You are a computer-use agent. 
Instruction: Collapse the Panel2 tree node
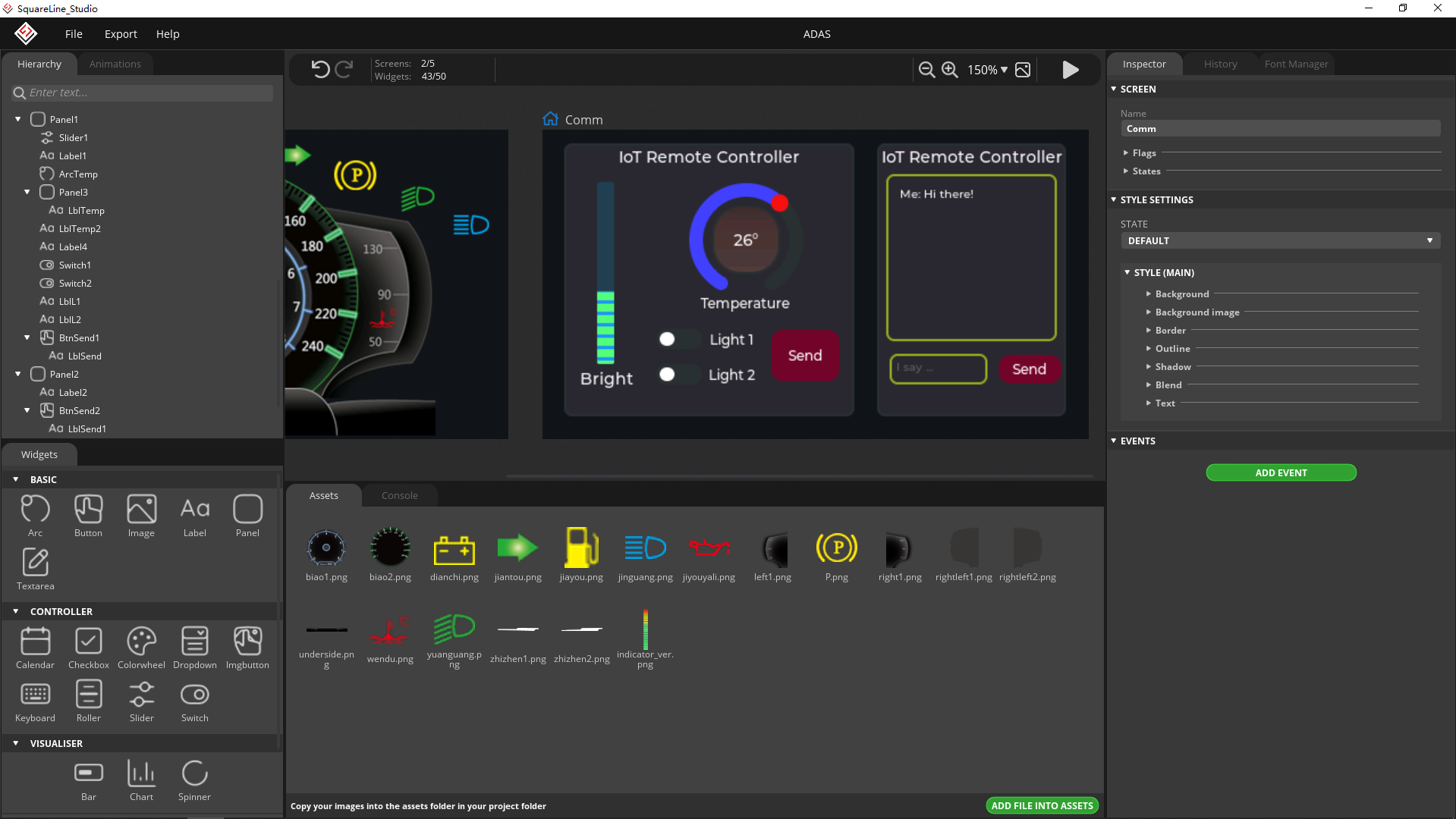[17, 374]
